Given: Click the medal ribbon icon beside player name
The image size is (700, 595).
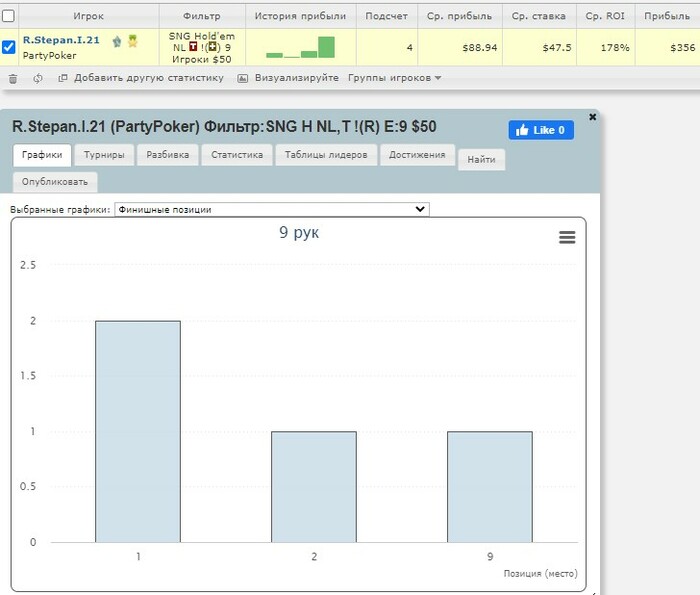Looking at the screenshot, I should click(x=133, y=41).
